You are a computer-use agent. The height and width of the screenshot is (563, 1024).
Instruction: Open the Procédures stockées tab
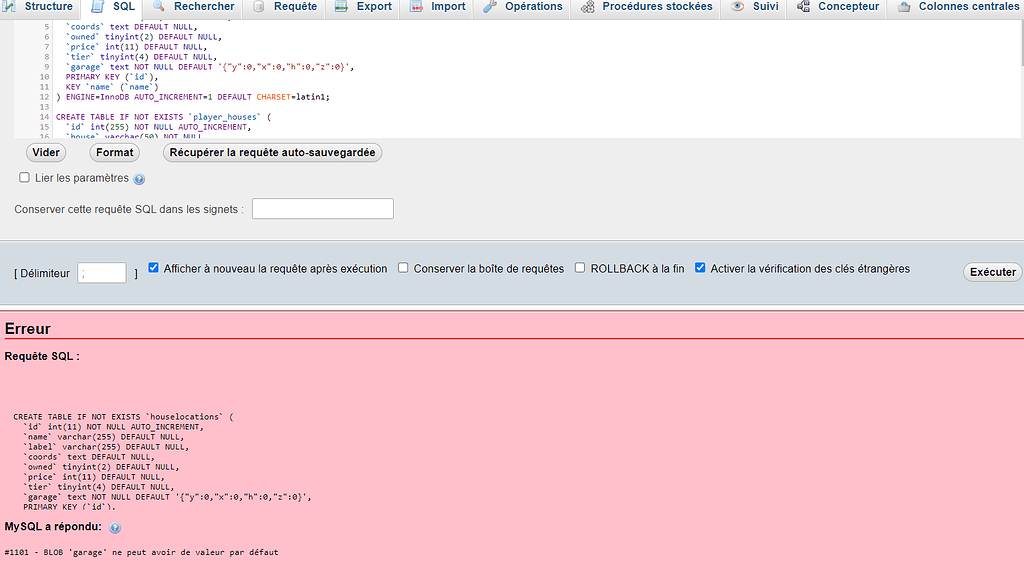click(x=647, y=7)
